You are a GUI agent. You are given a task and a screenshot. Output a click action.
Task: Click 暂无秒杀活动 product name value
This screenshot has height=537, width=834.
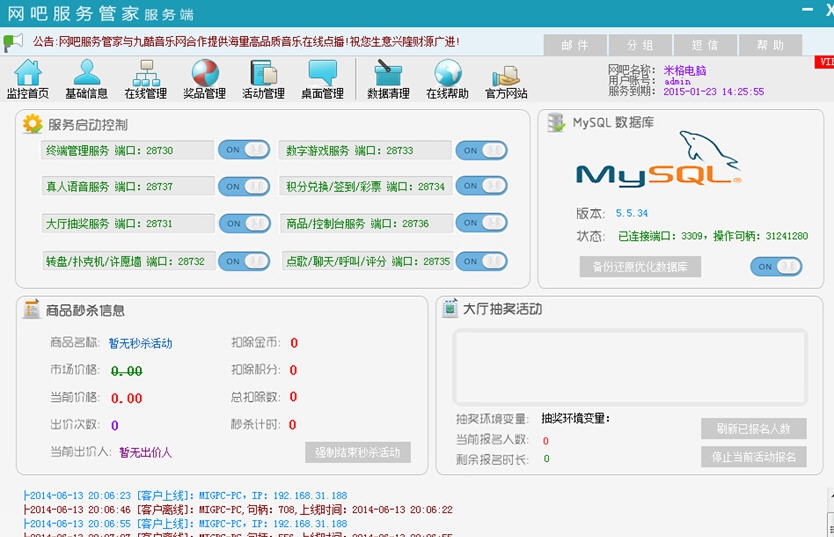click(140, 343)
